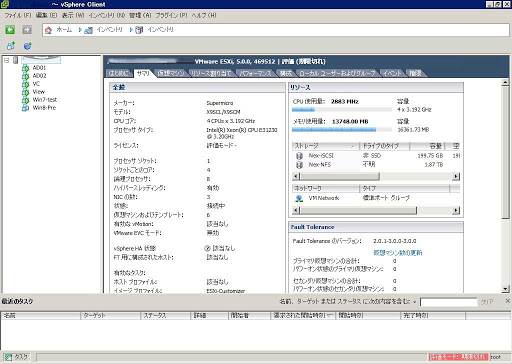Click the クリア button in recent tasks
The width and height of the screenshot is (512, 364).
pyautogui.click(x=487, y=302)
